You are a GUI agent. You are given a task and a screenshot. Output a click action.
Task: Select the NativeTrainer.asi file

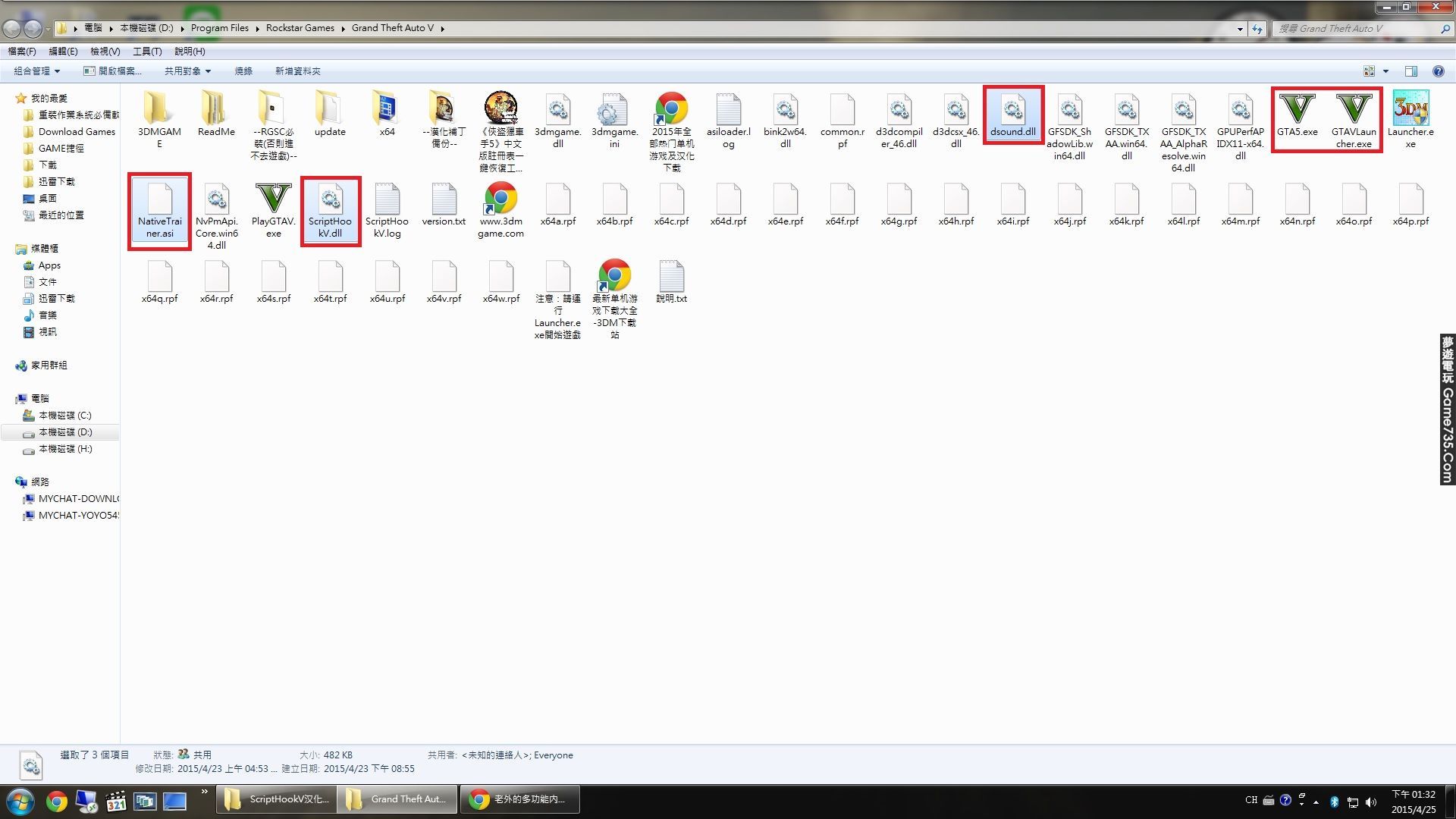click(159, 201)
